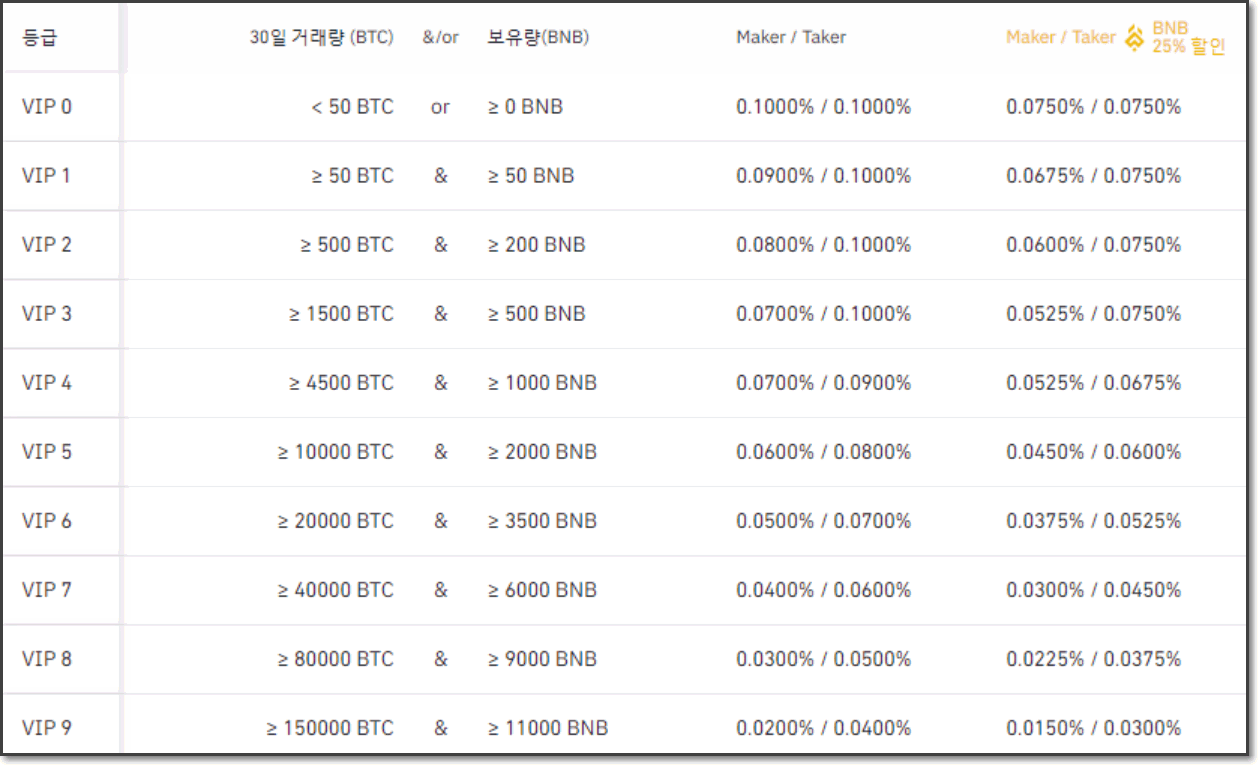Click the 0.0150% / 0.0300% discounted fee
1258x765 pixels.
click(1093, 728)
